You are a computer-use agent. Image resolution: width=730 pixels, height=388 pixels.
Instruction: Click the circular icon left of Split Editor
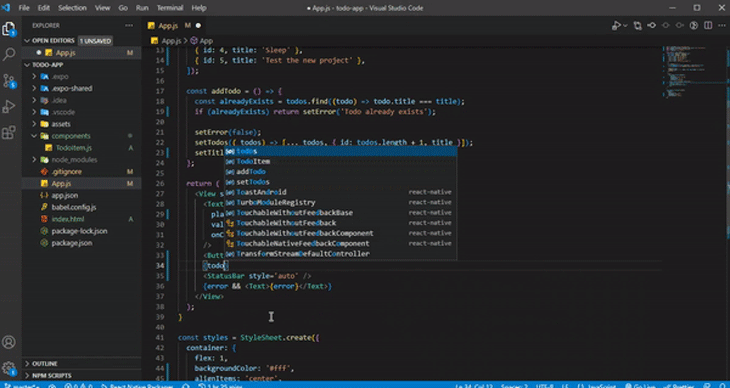pyautogui.click(x=694, y=26)
